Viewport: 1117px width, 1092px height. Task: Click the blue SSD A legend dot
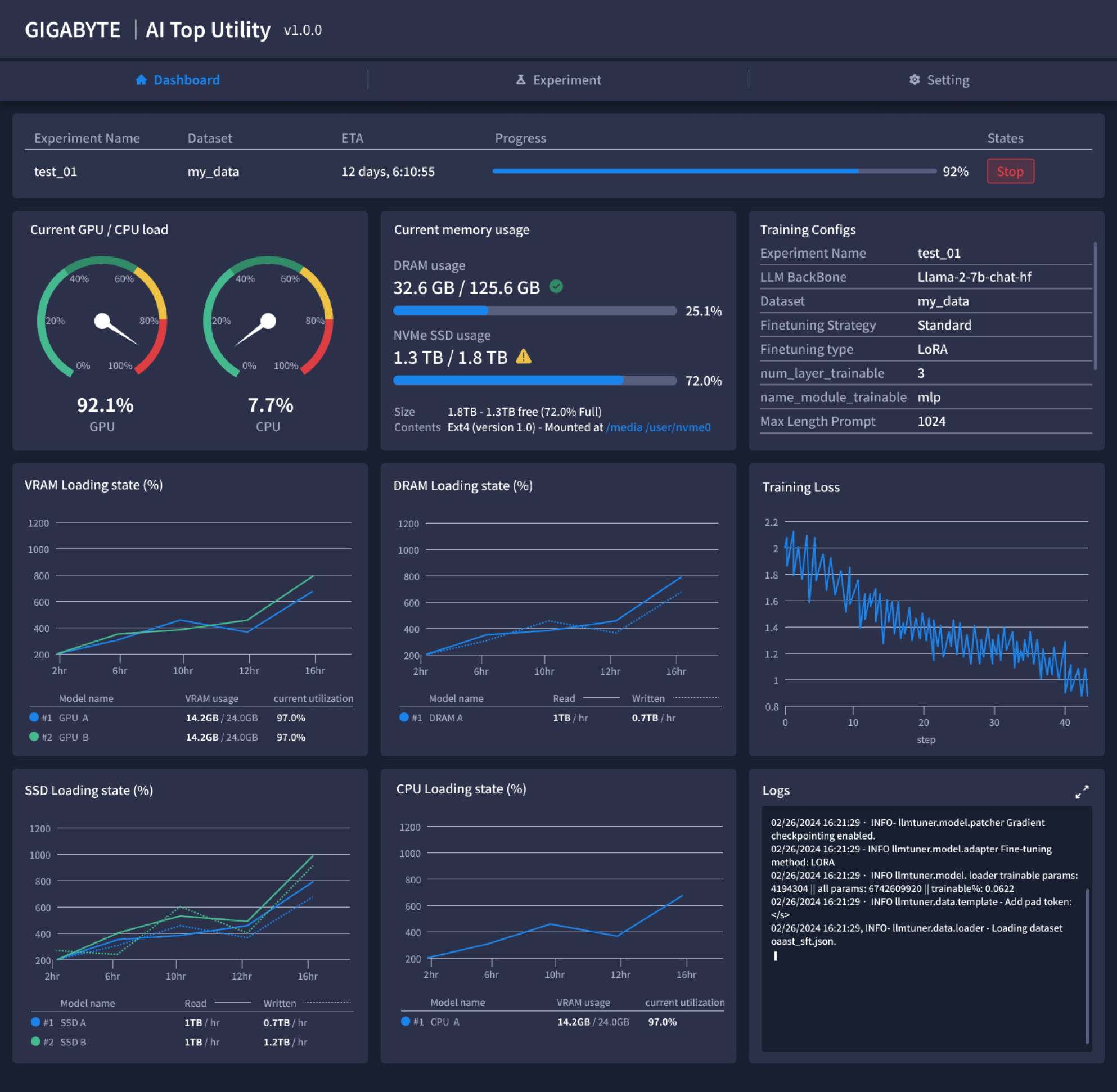pos(35,1022)
